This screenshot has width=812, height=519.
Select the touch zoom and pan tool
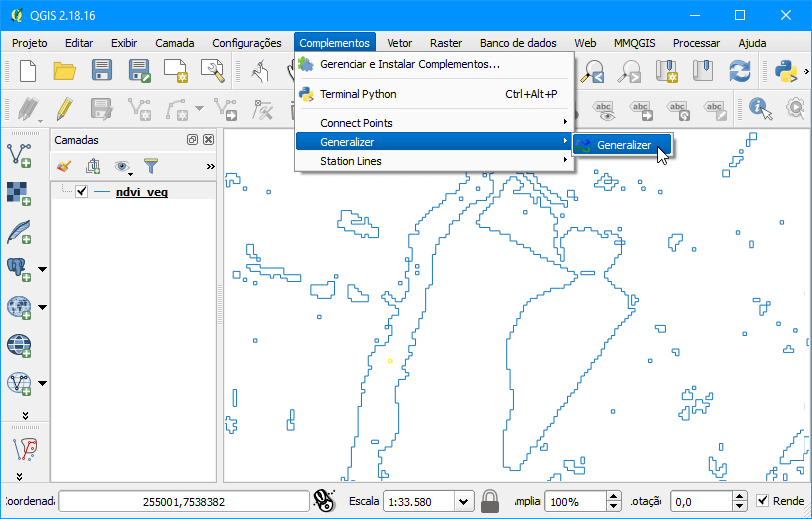point(260,71)
